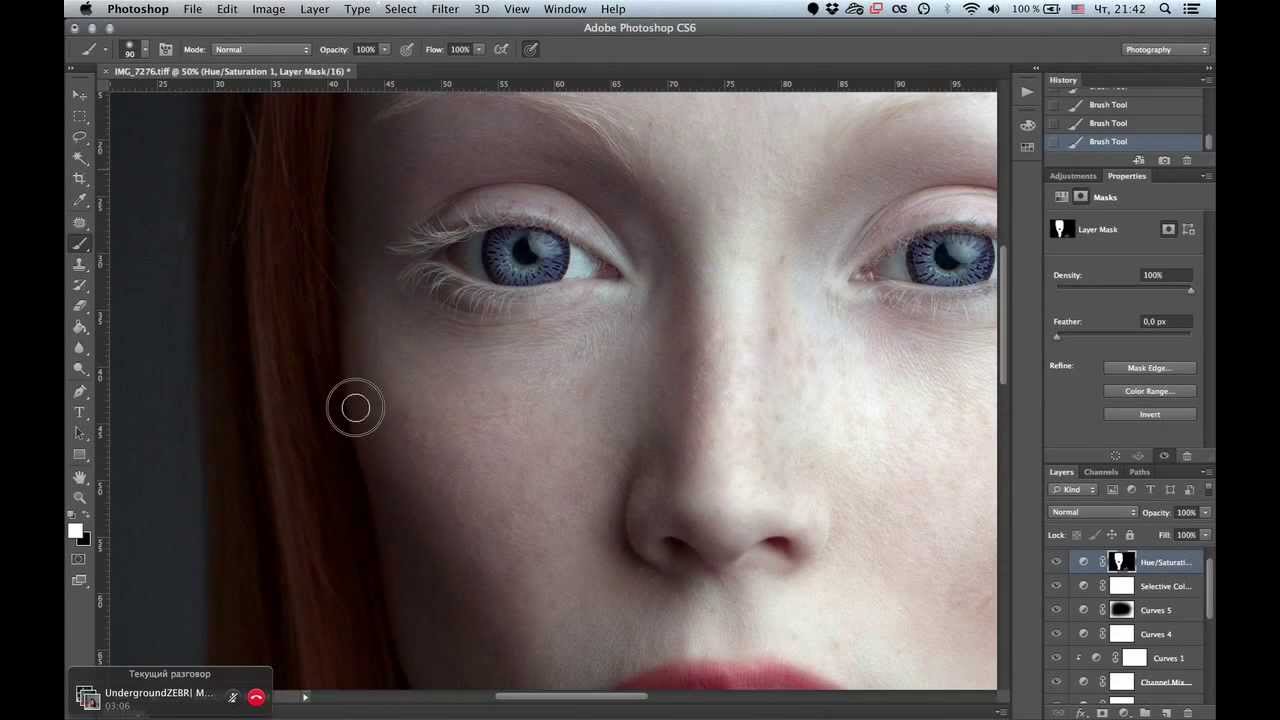The image size is (1280, 720).
Task: Select the Healing Brush tool
Action: 80,222
